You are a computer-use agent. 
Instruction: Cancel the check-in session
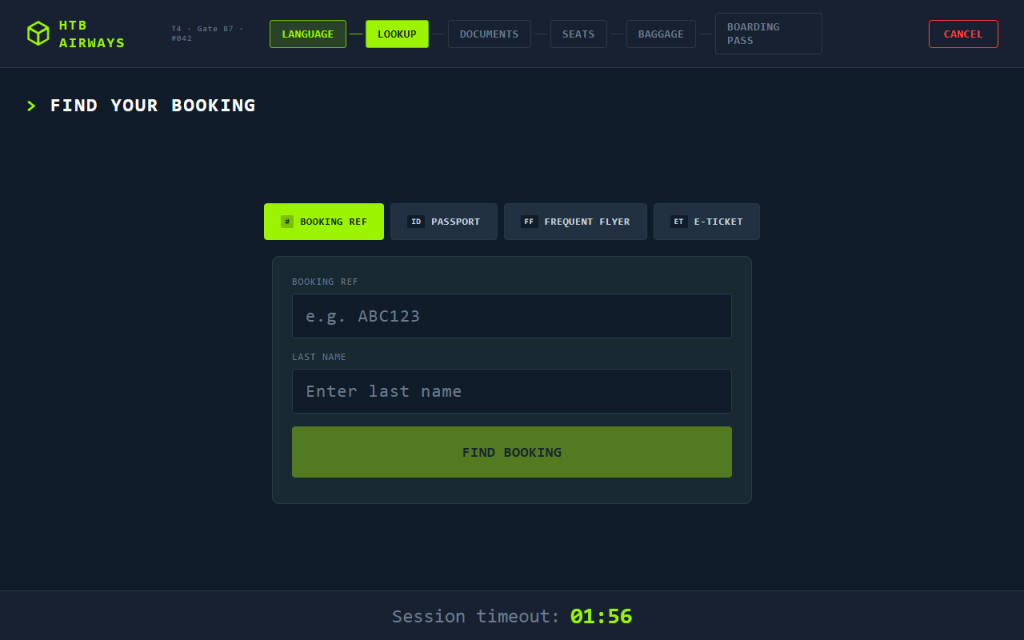coord(963,34)
